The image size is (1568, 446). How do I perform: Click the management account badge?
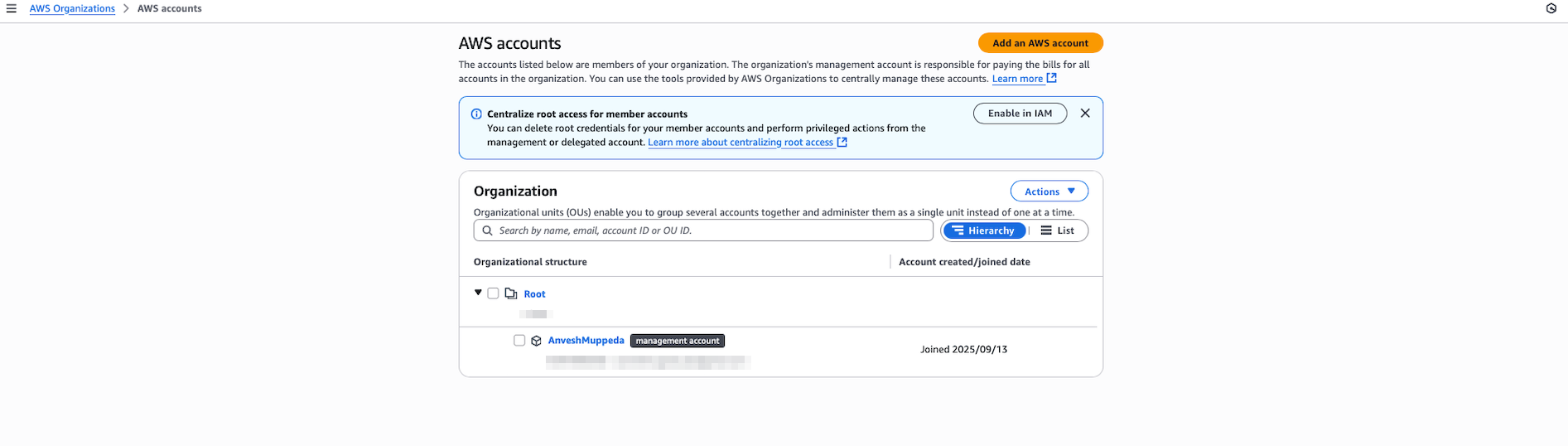(x=678, y=341)
